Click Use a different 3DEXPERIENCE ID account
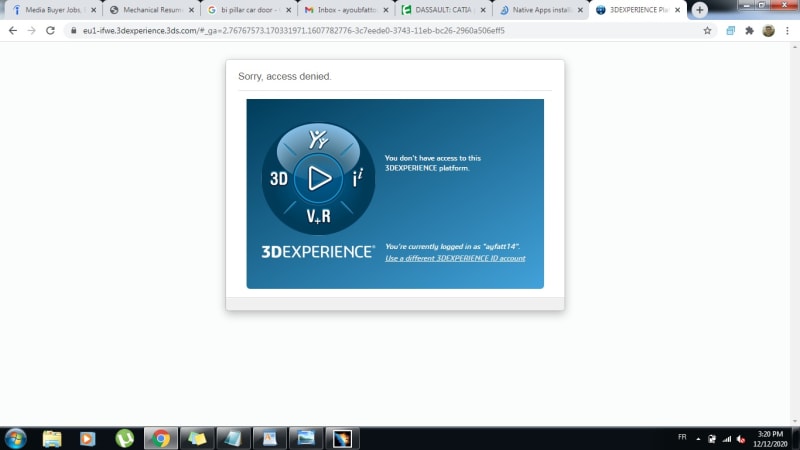 point(455,258)
